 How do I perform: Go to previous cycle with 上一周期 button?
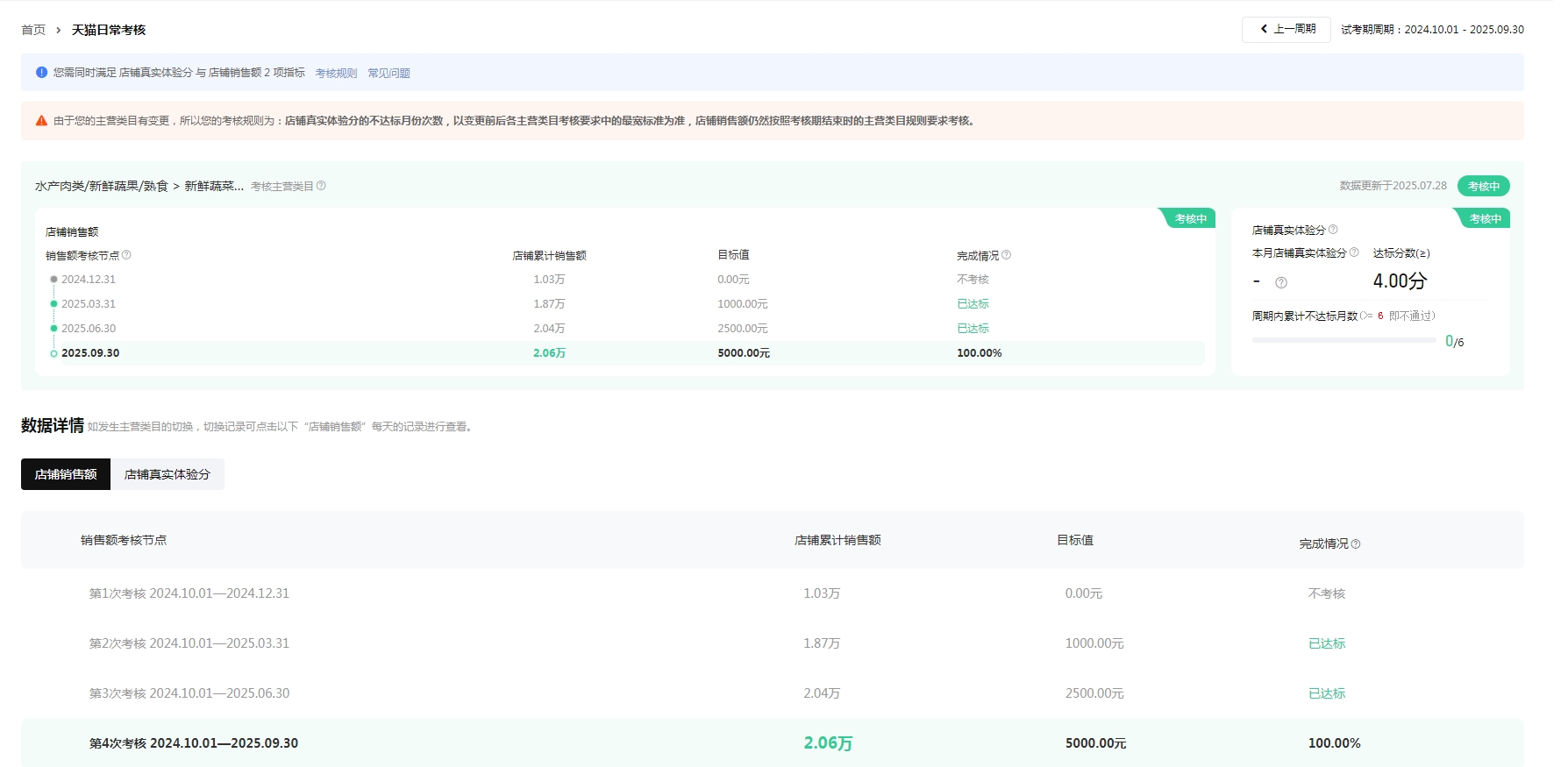1286,29
